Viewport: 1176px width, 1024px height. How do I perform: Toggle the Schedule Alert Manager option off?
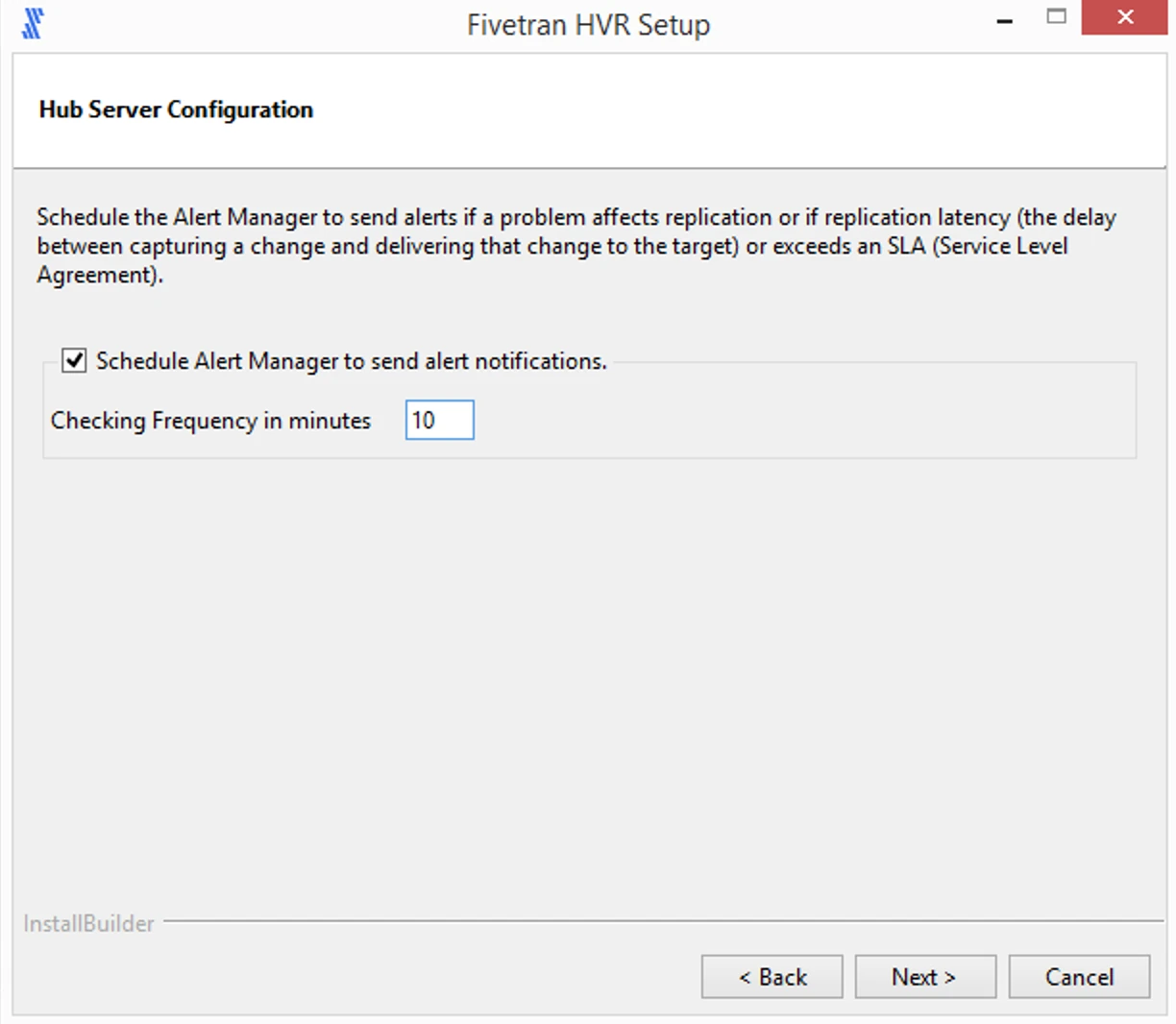tap(72, 361)
